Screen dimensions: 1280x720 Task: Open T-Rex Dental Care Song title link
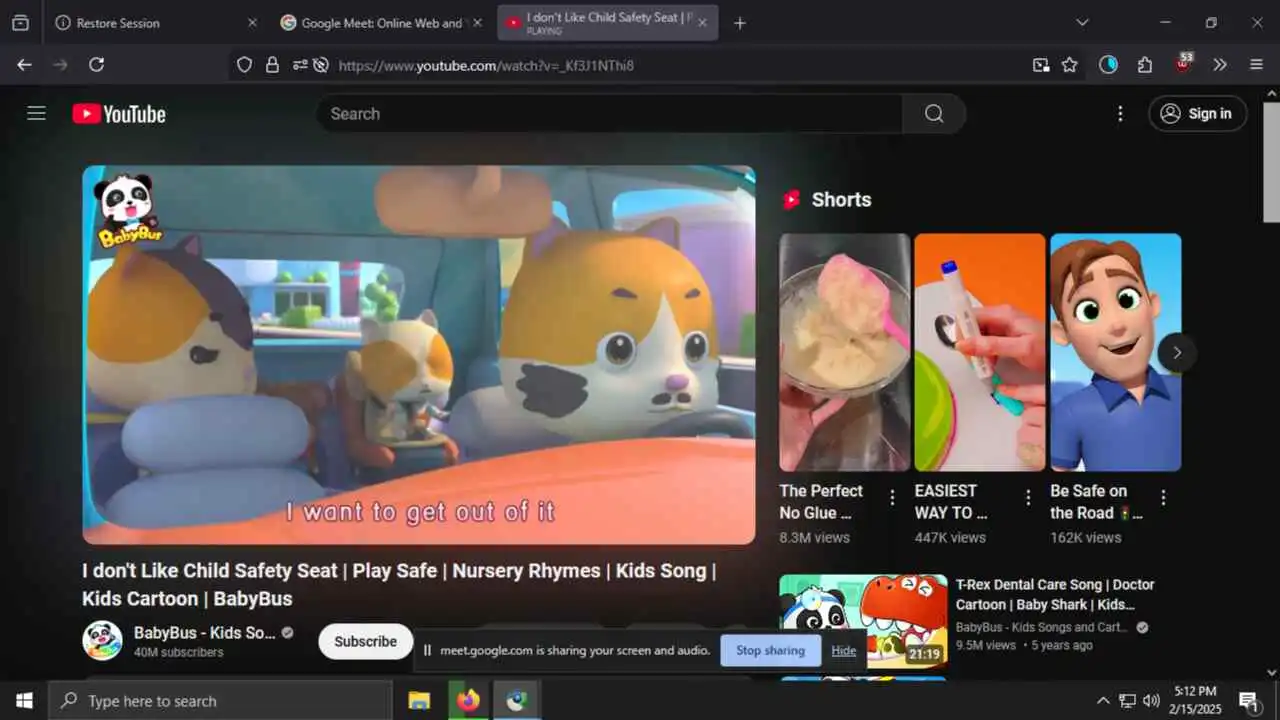tap(1055, 594)
